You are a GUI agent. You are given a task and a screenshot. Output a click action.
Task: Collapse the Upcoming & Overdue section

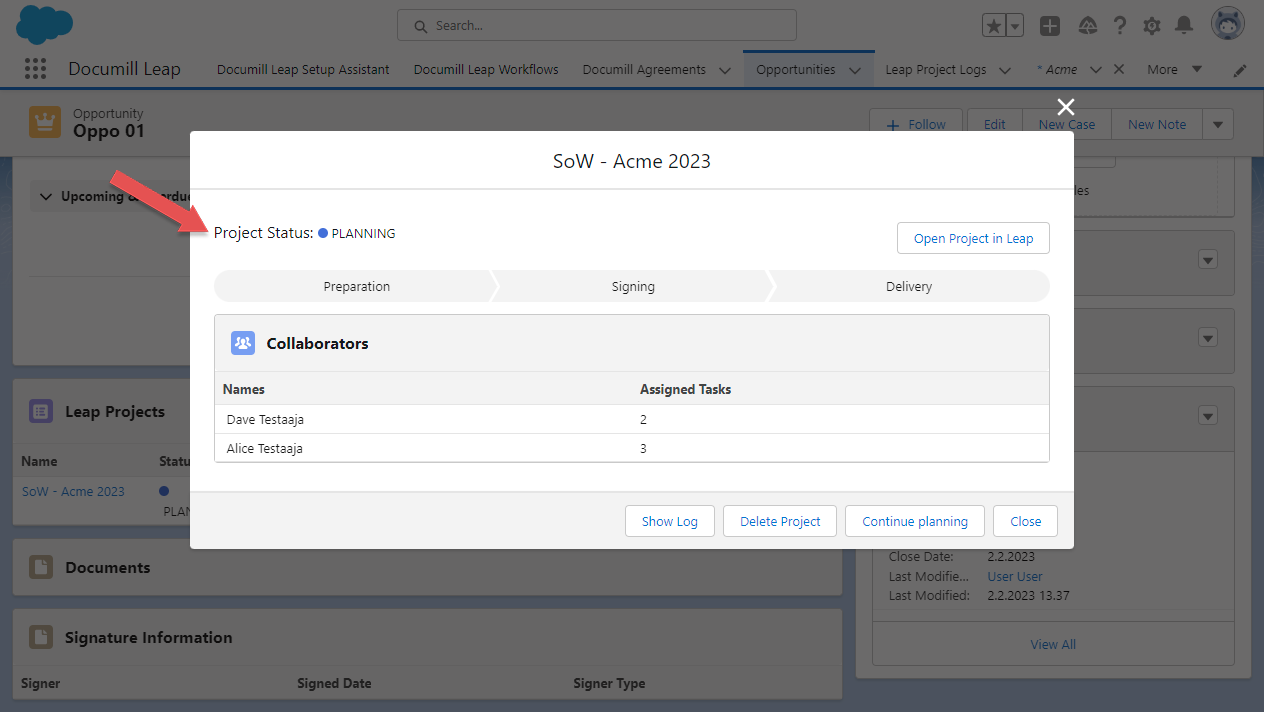click(46, 196)
